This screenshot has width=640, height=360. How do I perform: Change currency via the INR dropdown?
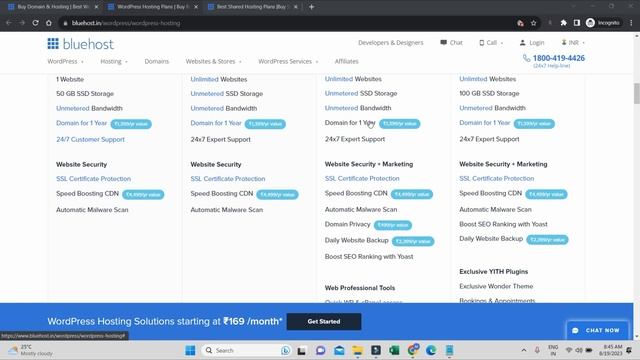pyautogui.click(x=573, y=42)
